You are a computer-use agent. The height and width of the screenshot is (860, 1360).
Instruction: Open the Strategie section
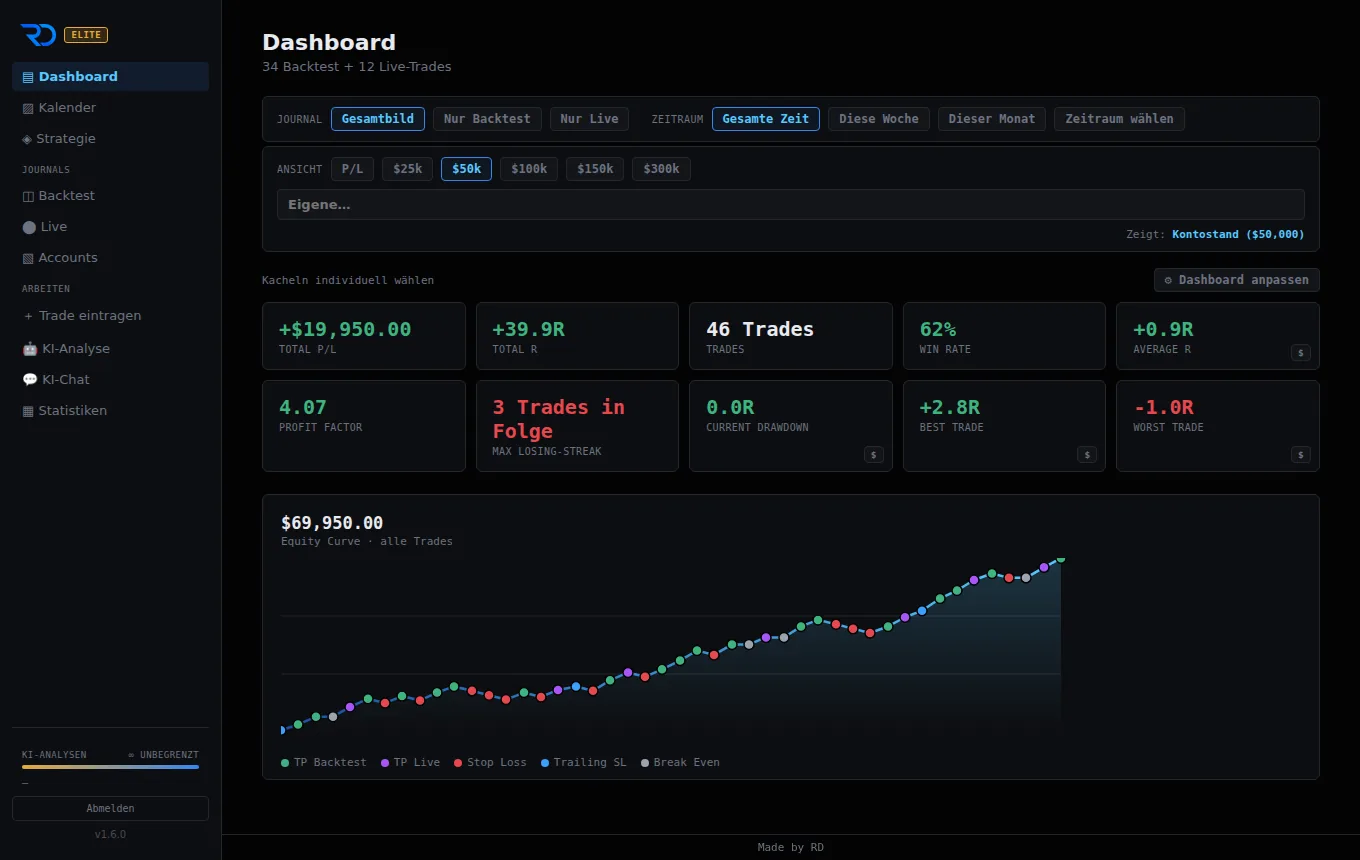pyautogui.click(x=110, y=138)
